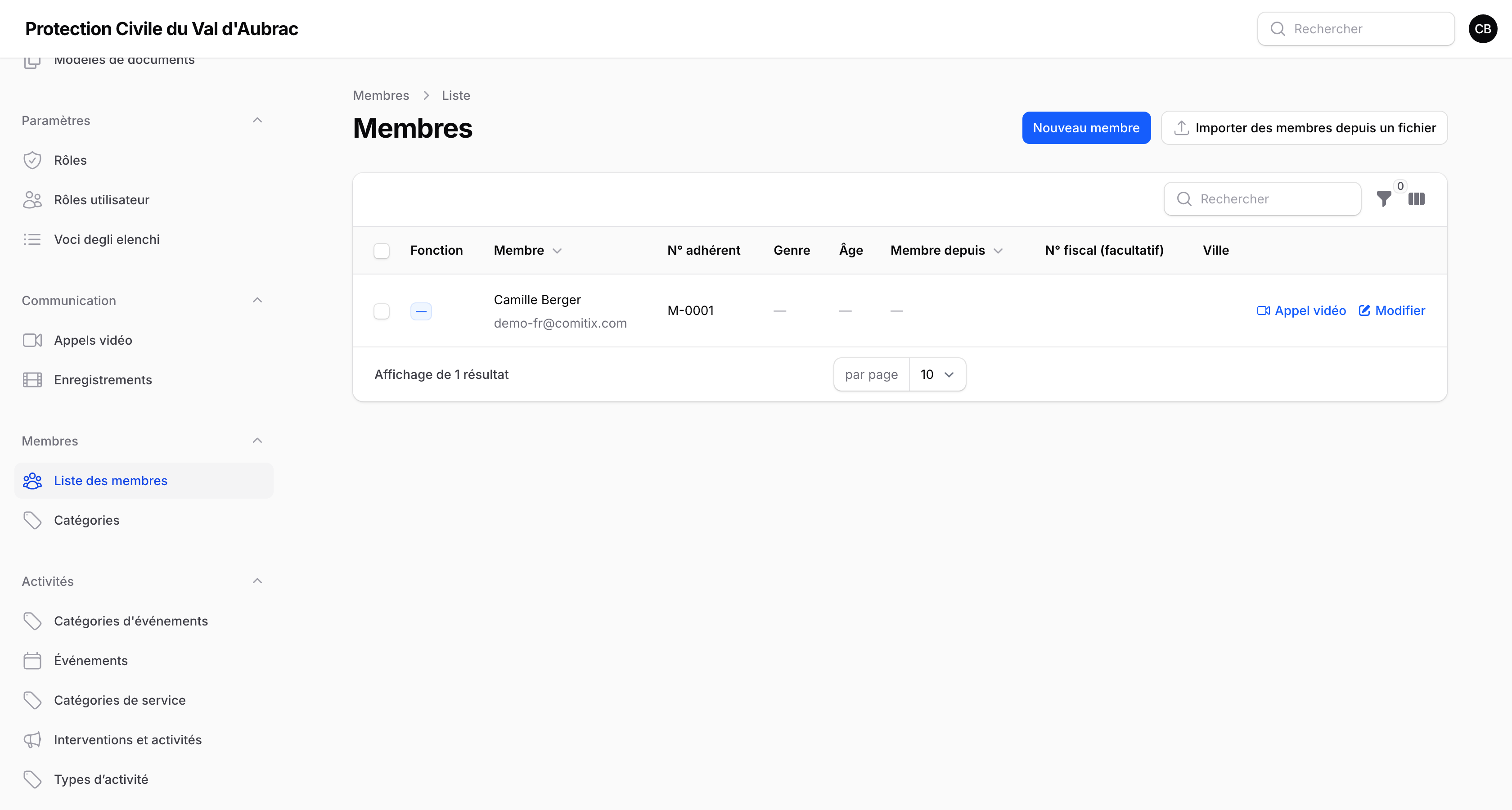Viewport: 1512px width, 810px height.
Task: Click Modifier for Camille Berger
Action: coord(1392,311)
